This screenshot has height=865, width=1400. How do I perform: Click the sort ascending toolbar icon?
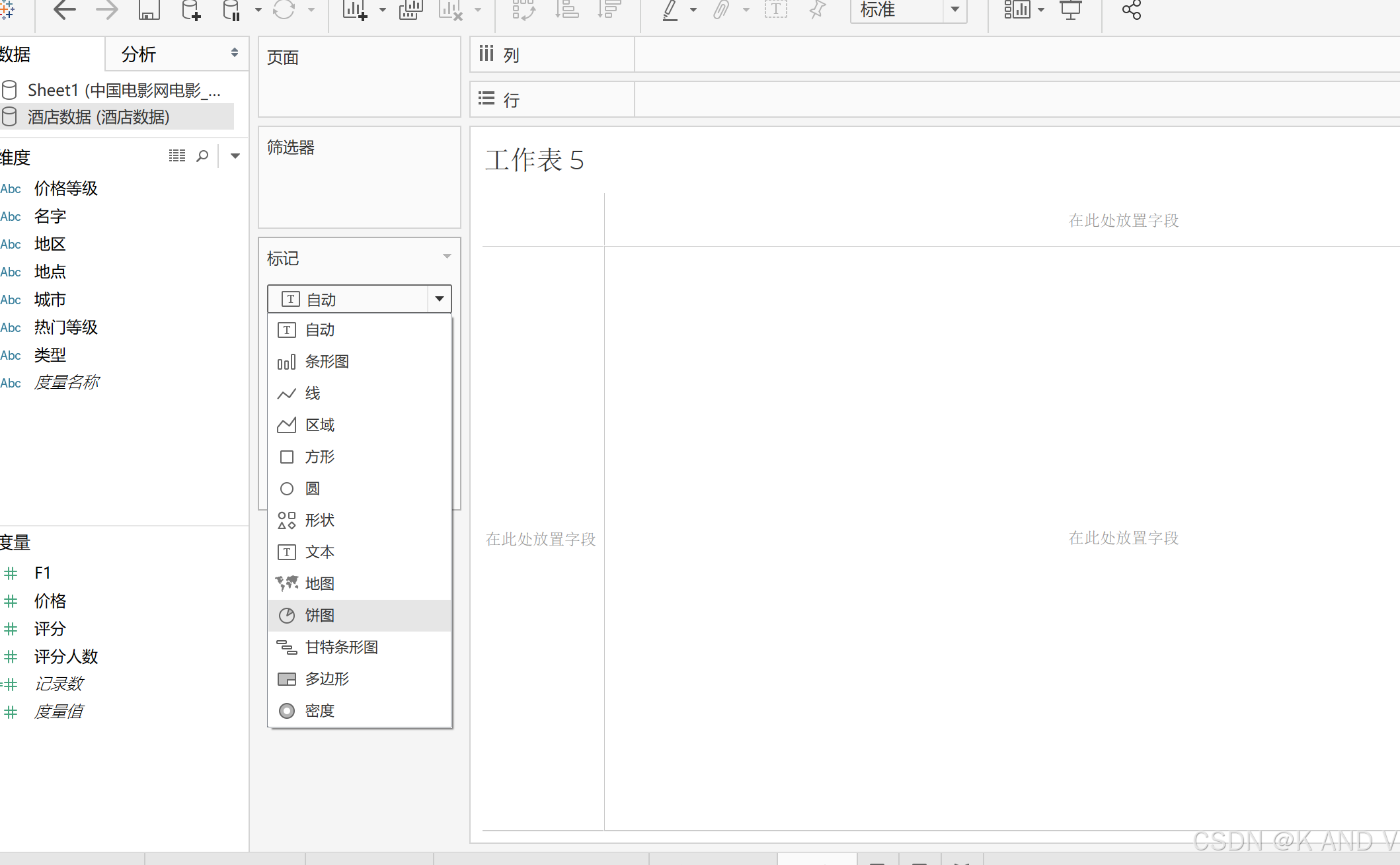pos(566,10)
